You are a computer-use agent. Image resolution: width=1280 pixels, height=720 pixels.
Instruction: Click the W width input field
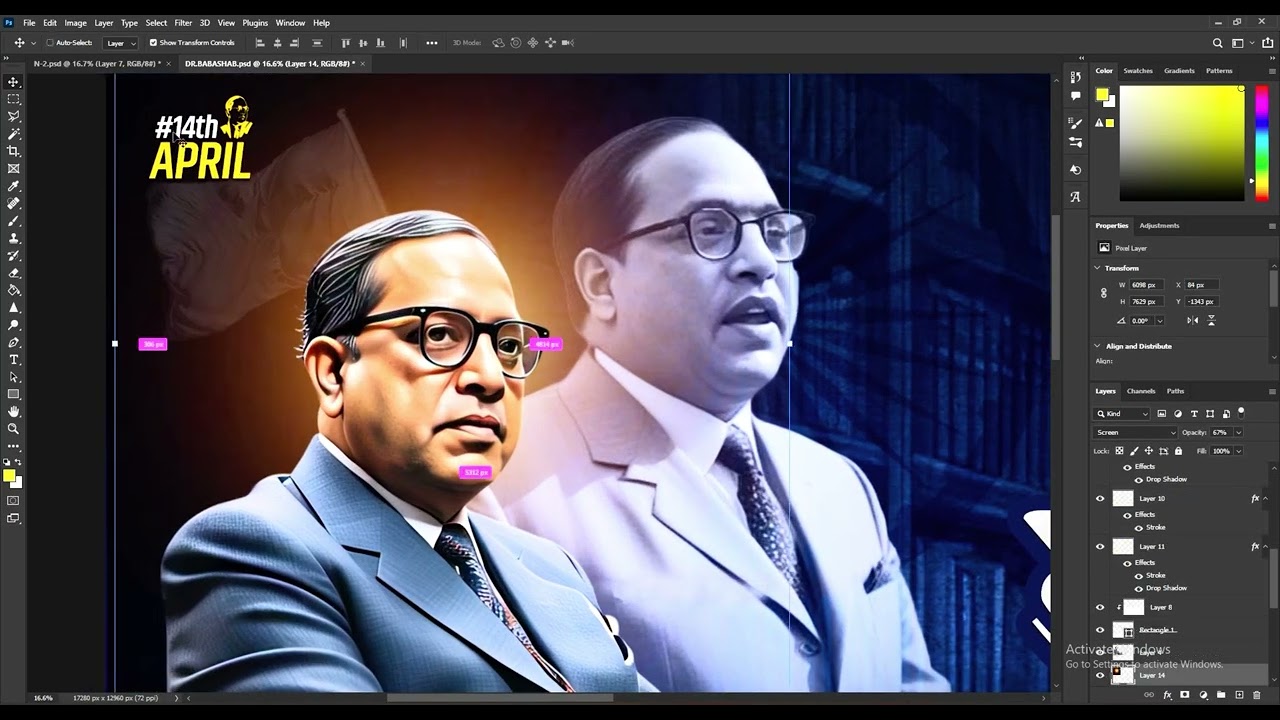pyautogui.click(x=1147, y=285)
